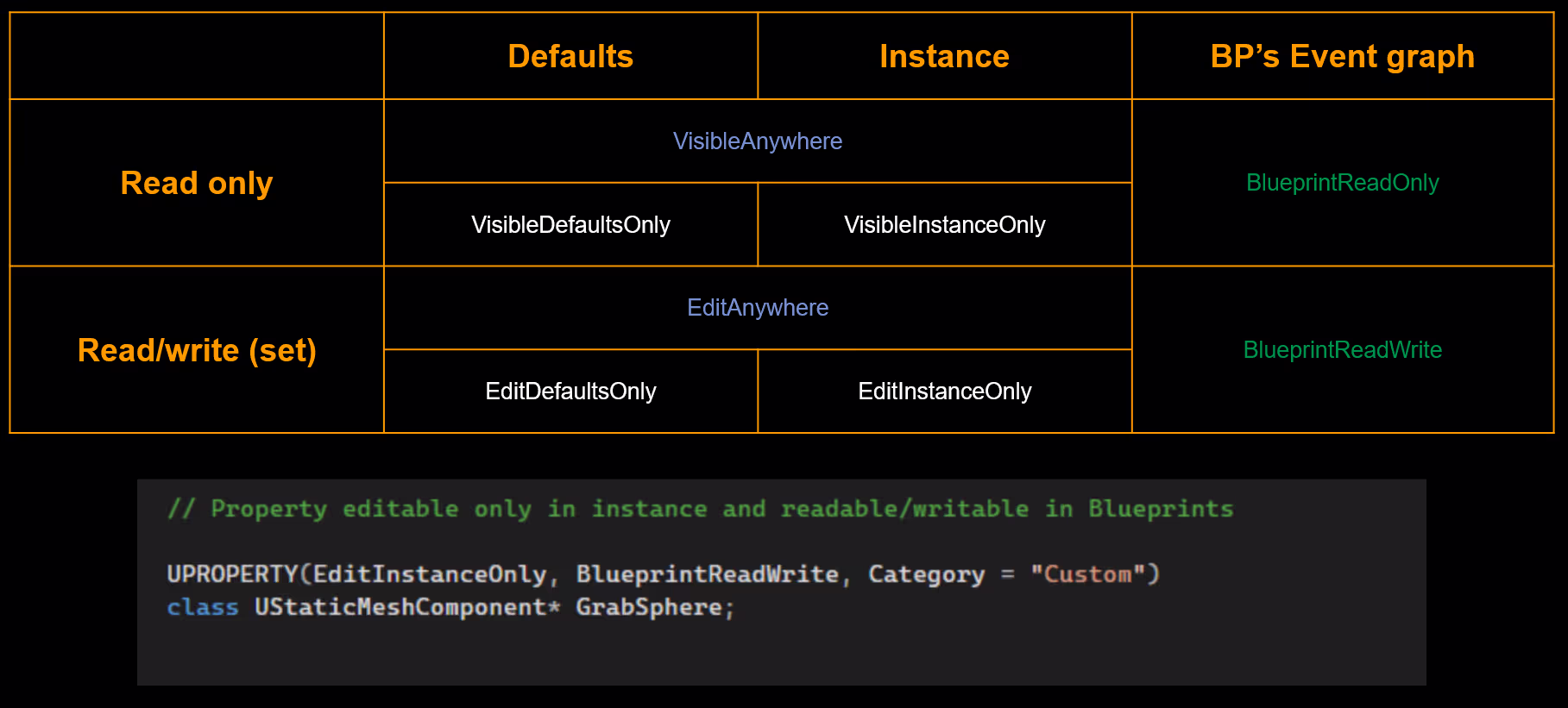Click UStaticMeshComponent* in the code
Viewport: 1568px width, 708px height.
coord(407,607)
